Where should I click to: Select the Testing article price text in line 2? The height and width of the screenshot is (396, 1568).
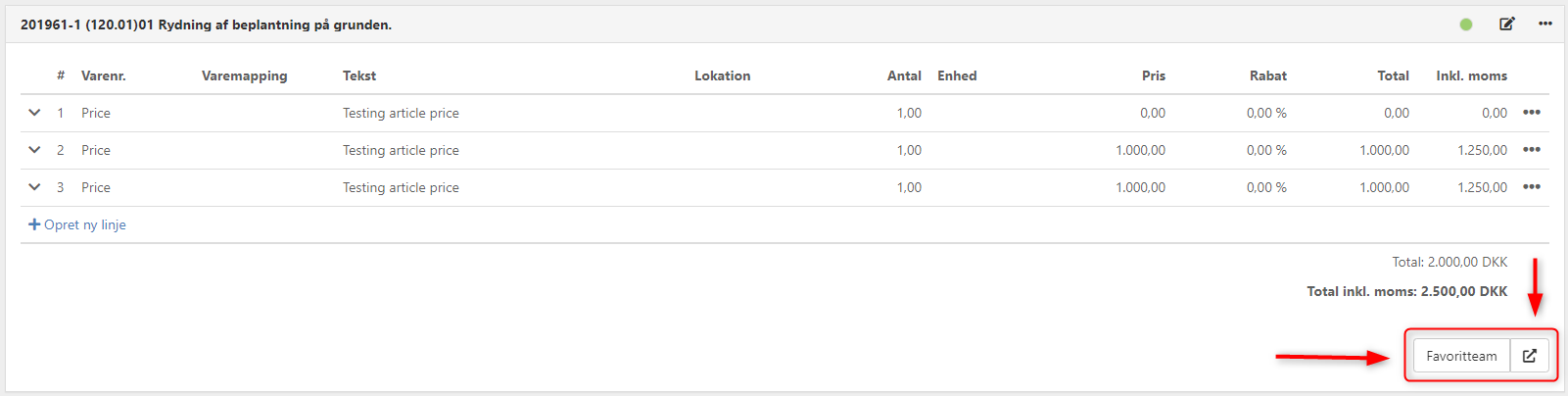coord(401,150)
